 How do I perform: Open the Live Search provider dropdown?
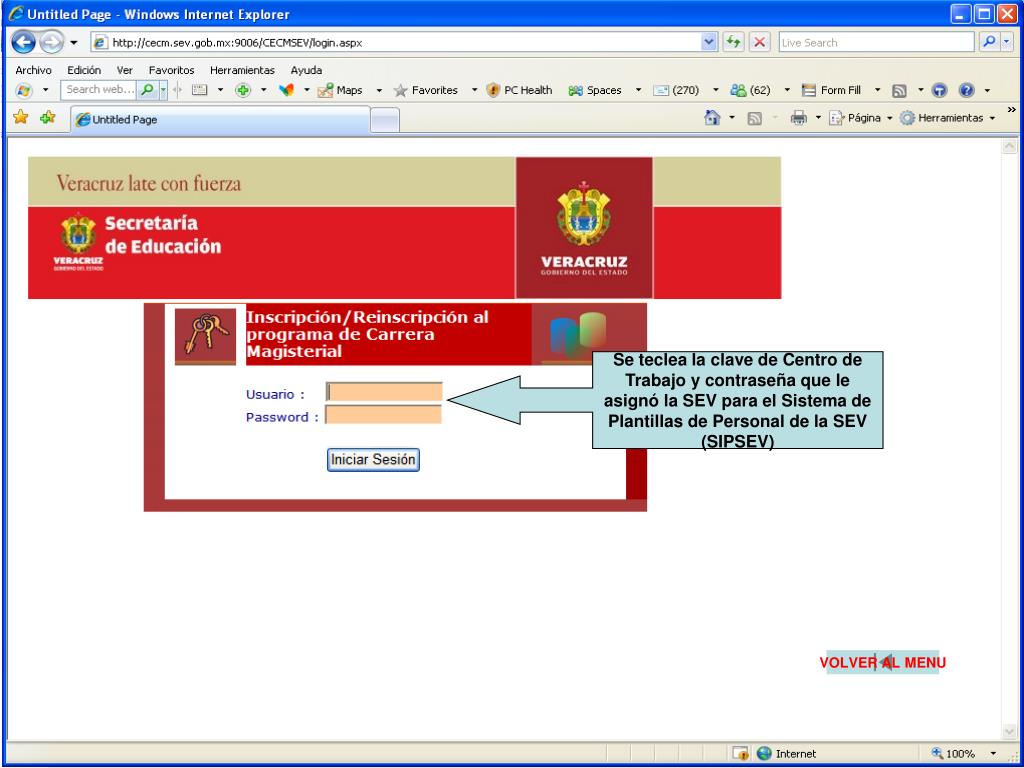[x=1006, y=42]
